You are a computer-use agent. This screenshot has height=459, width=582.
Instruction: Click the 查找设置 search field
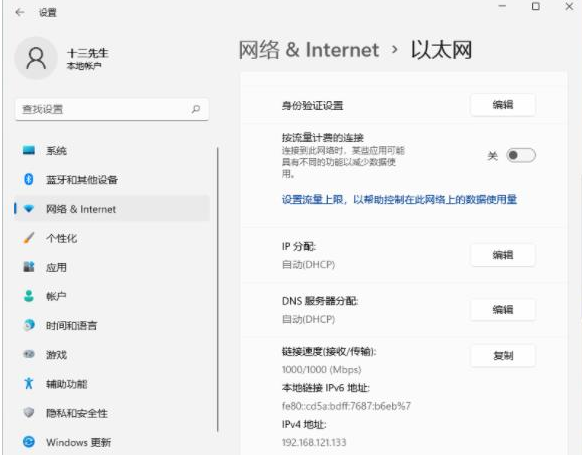coord(112,109)
